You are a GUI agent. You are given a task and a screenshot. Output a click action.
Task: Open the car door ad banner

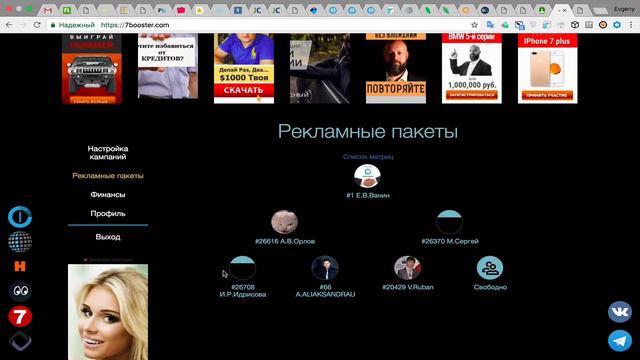(320, 69)
